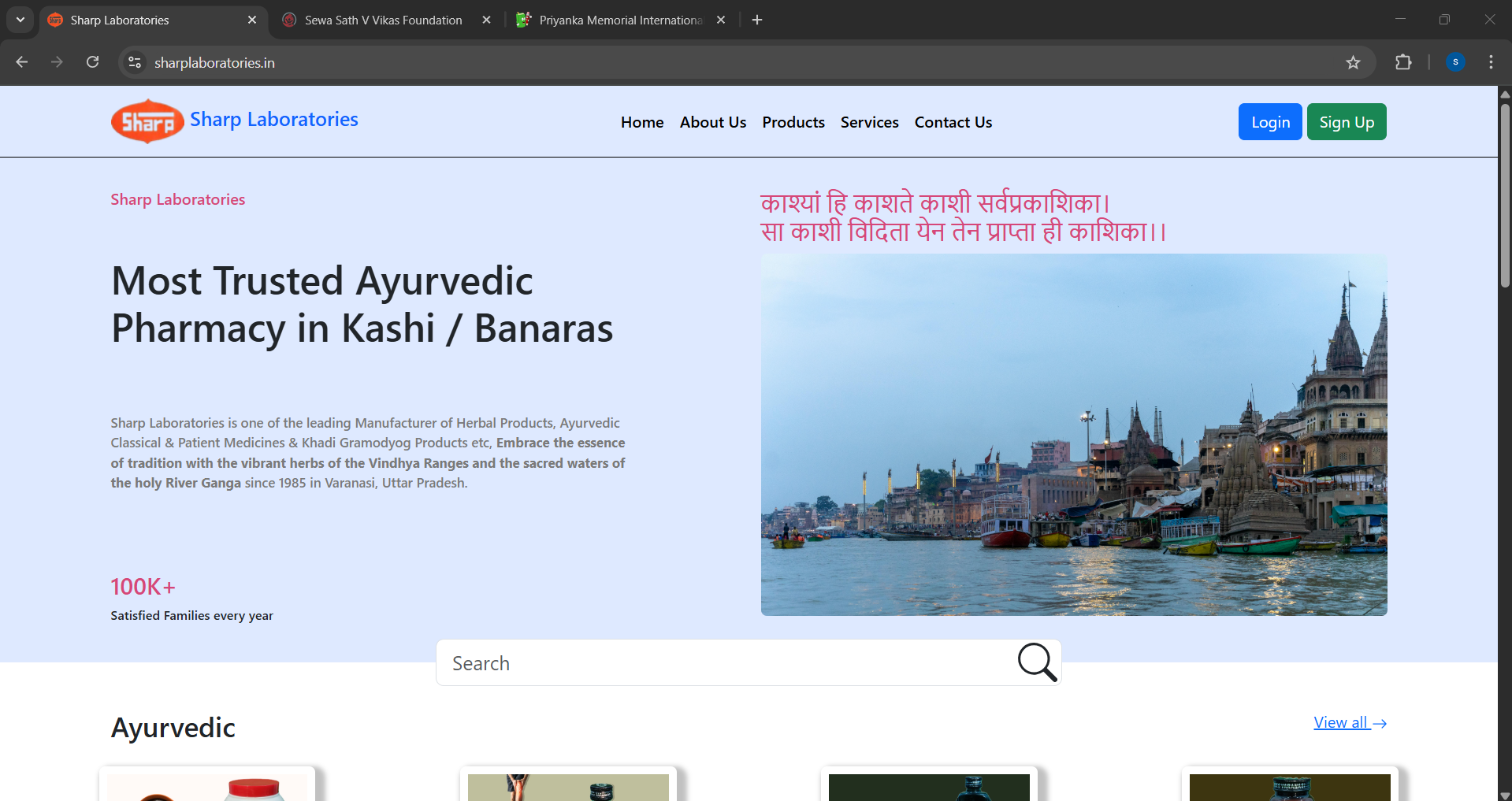View site information icon in address bar
1512x801 pixels.
pos(135,62)
